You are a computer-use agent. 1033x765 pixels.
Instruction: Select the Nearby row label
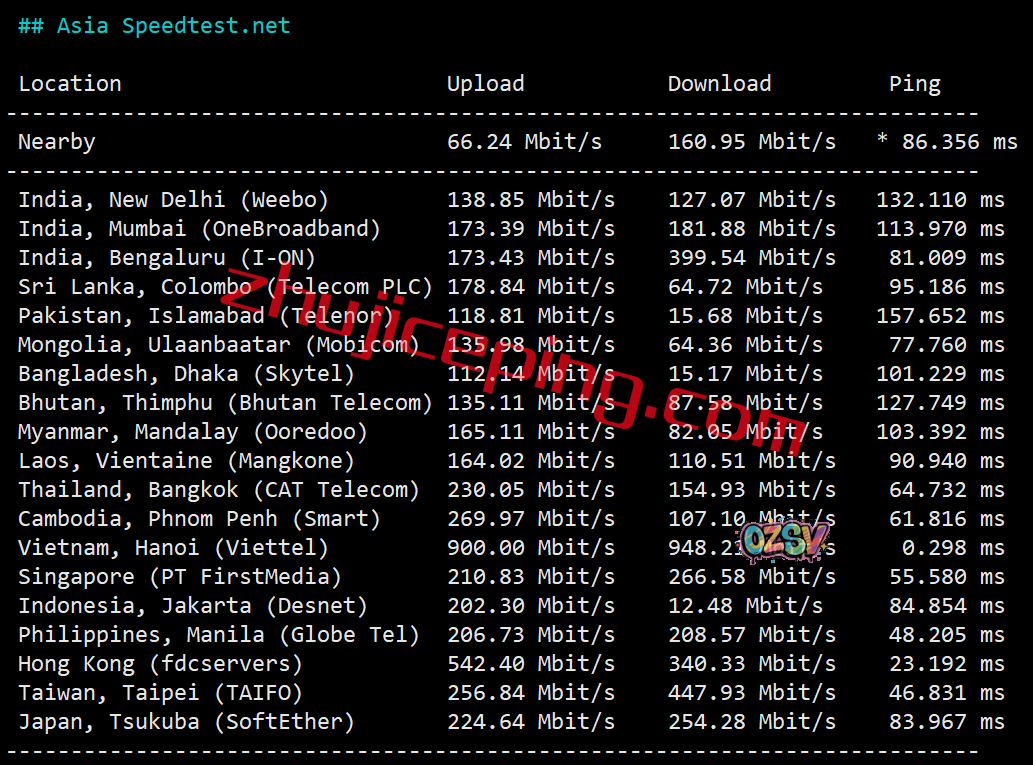pyautogui.click(x=57, y=142)
